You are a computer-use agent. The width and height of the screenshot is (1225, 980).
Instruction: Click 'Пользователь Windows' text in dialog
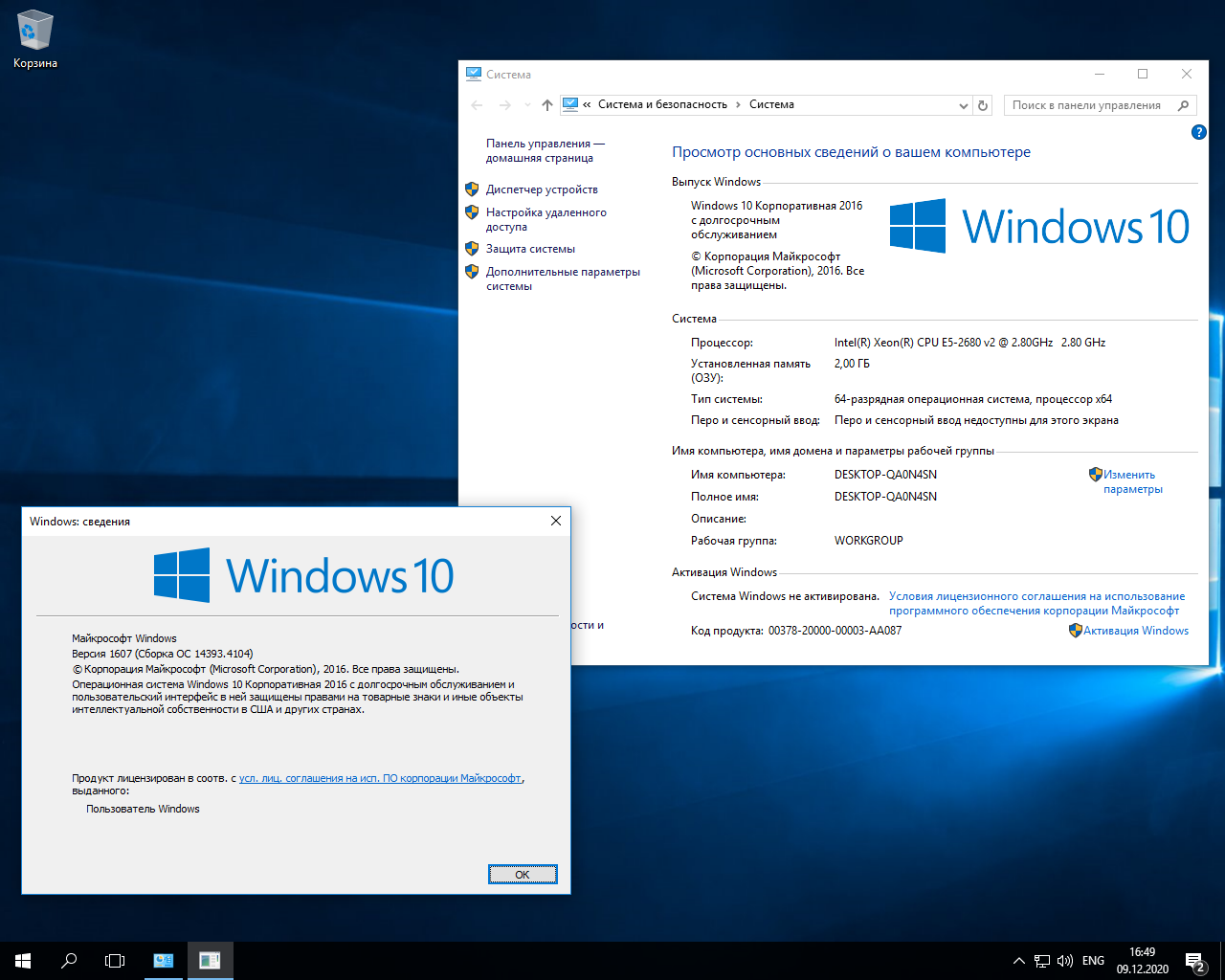pyautogui.click(x=143, y=809)
